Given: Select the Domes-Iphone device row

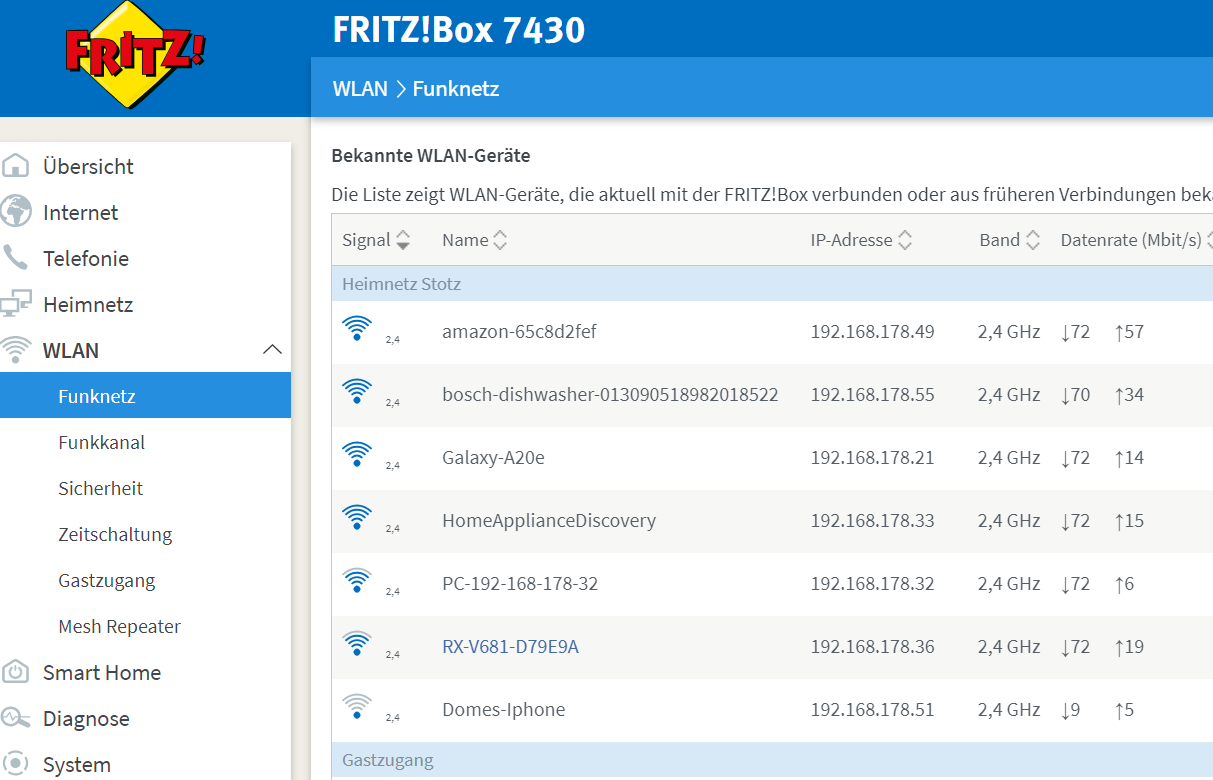Looking at the screenshot, I should 503,710.
